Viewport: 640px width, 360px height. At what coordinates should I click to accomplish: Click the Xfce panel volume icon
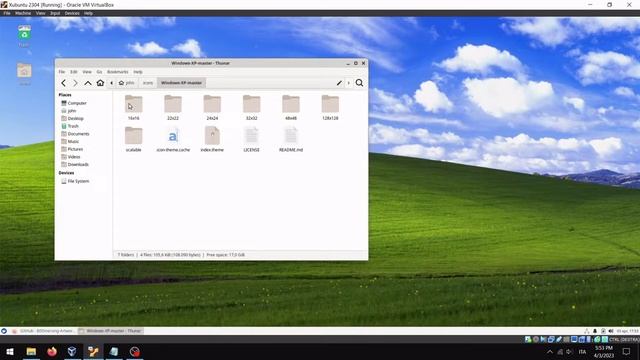pos(611,331)
